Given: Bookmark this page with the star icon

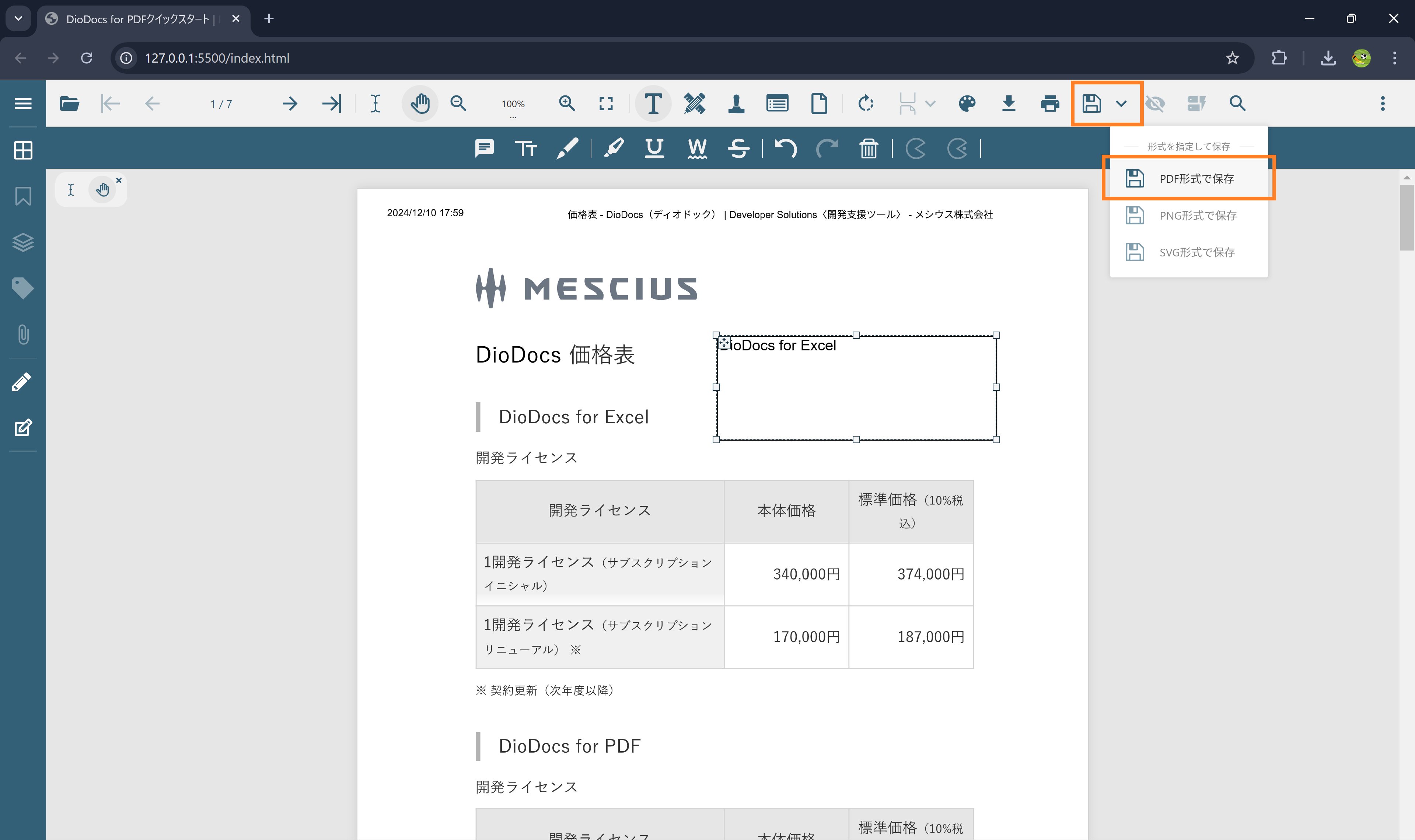Looking at the screenshot, I should pos(1232,58).
